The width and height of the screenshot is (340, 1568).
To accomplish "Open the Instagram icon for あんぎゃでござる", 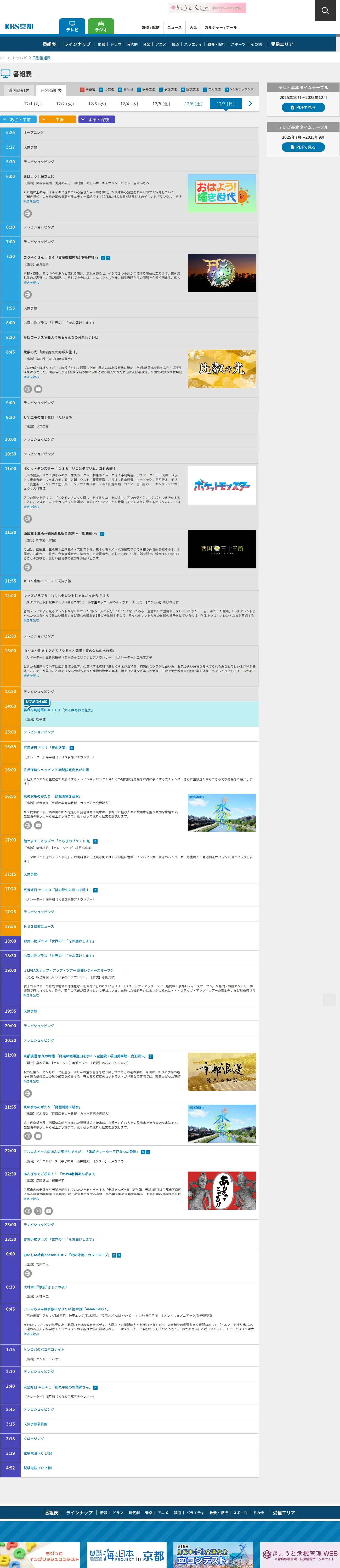I will click(x=38, y=1211).
